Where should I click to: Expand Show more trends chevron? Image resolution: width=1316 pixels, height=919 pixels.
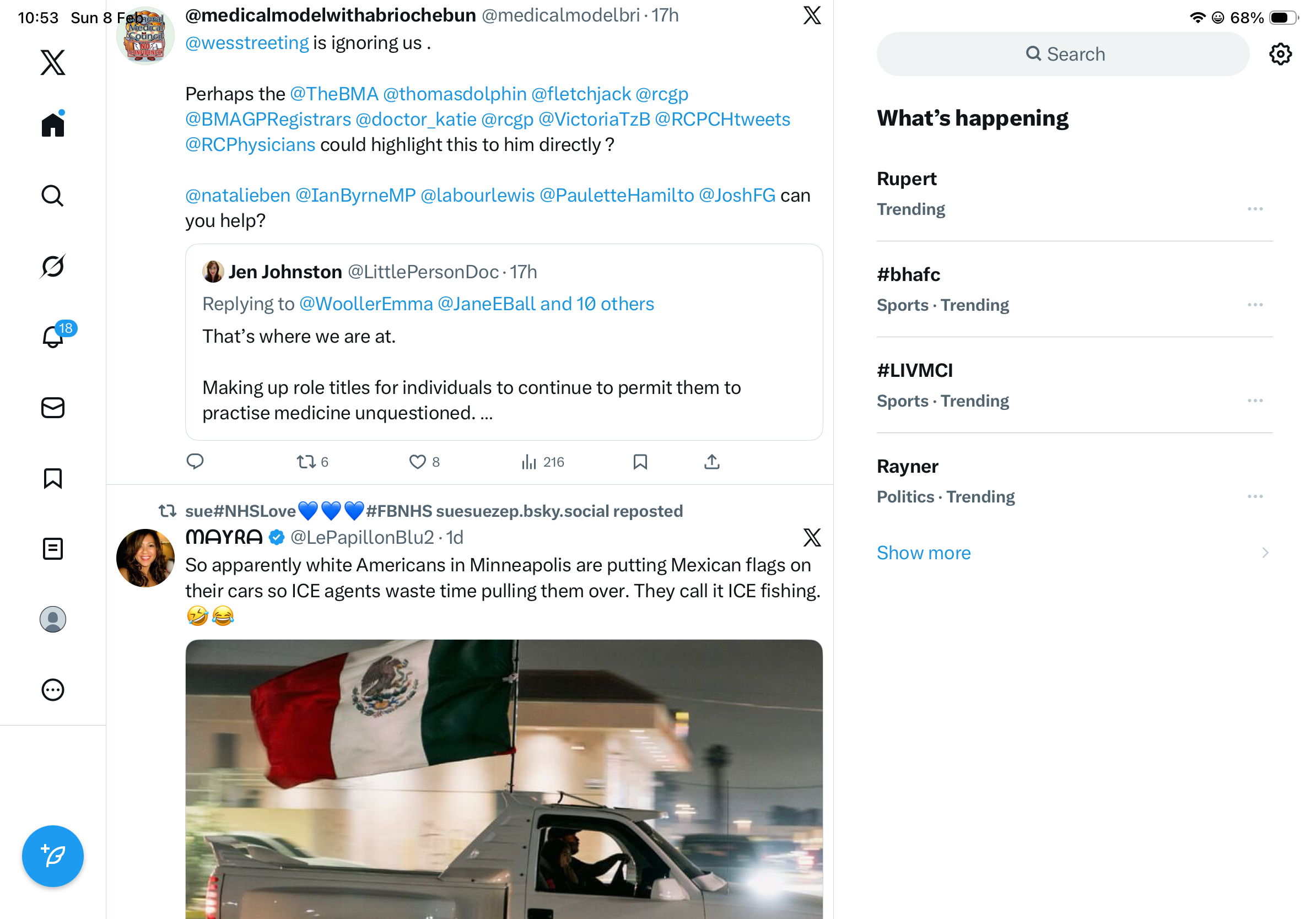click(1265, 553)
